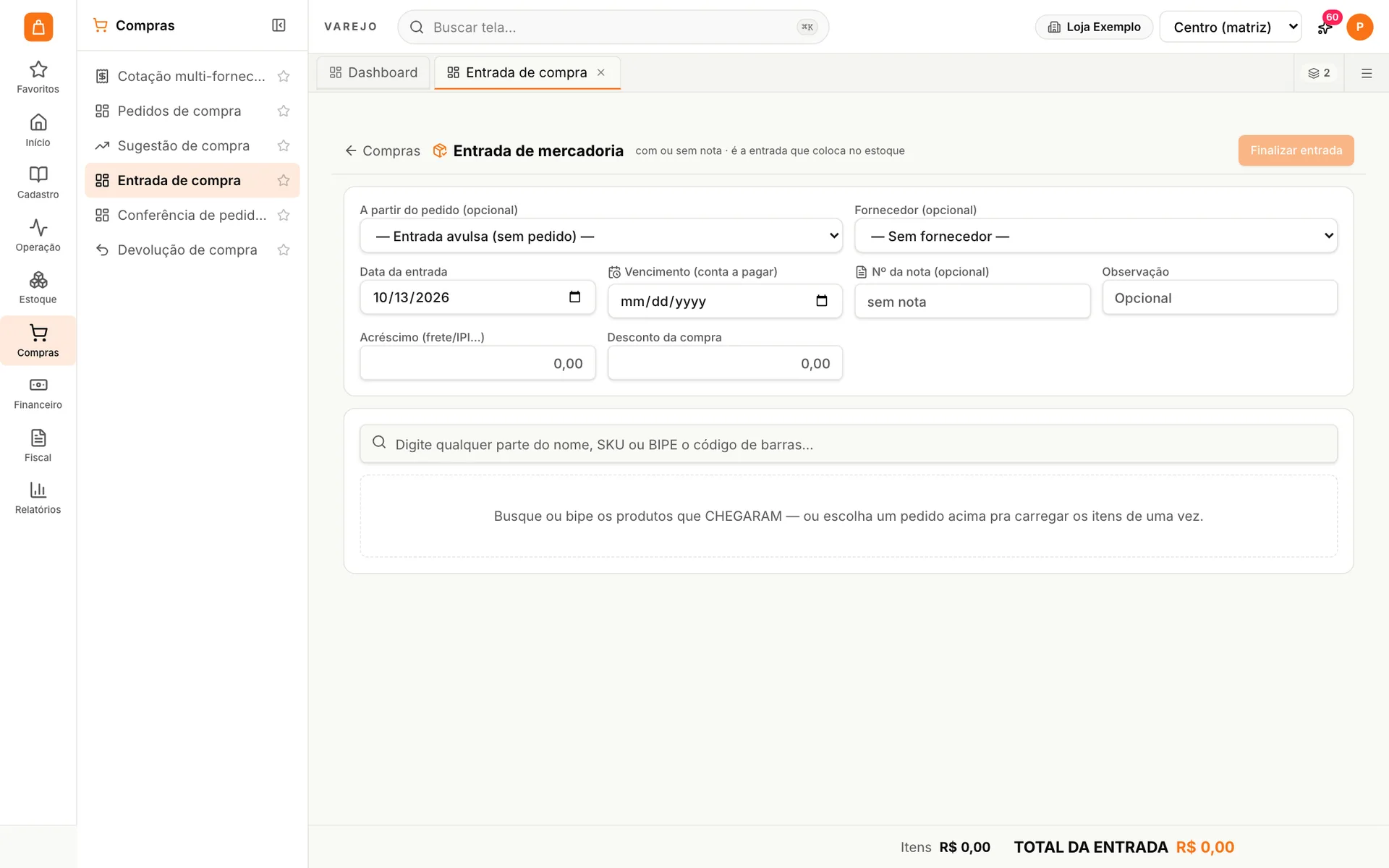Favorite Sugestão de compra with its star
This screenshot has width=1389, height=868.
click(x=284, y=145)
